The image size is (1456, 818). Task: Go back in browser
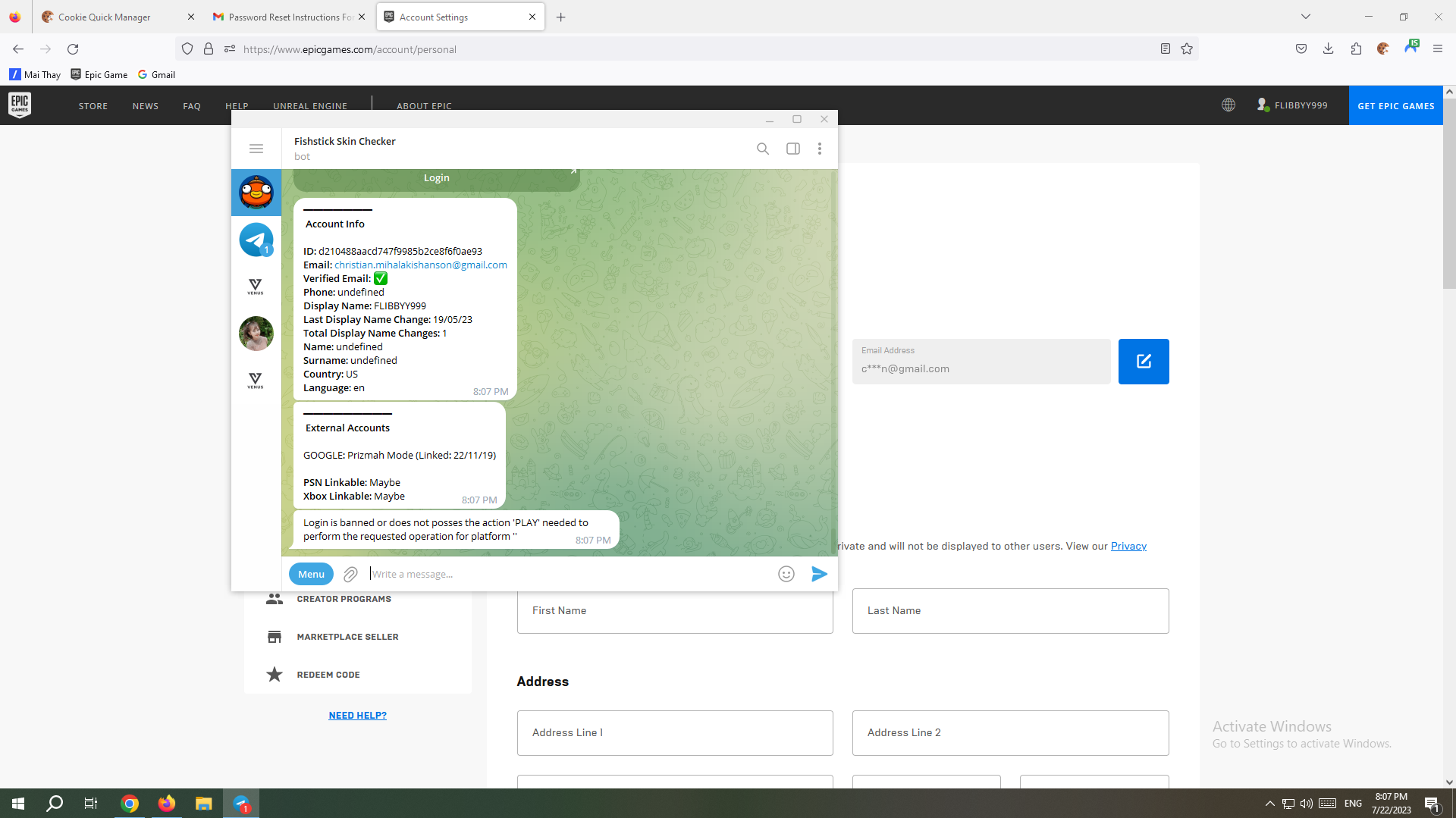(18, 49)
